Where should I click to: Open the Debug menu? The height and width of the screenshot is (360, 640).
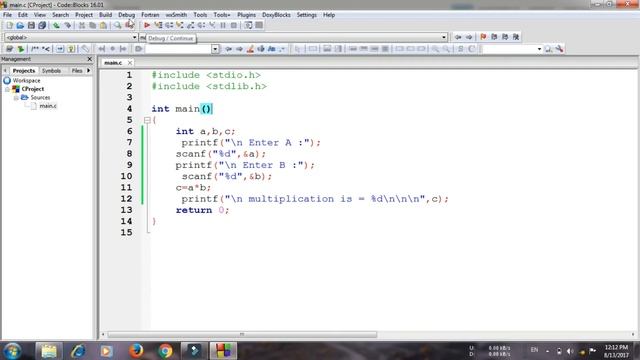click(127, 15)
